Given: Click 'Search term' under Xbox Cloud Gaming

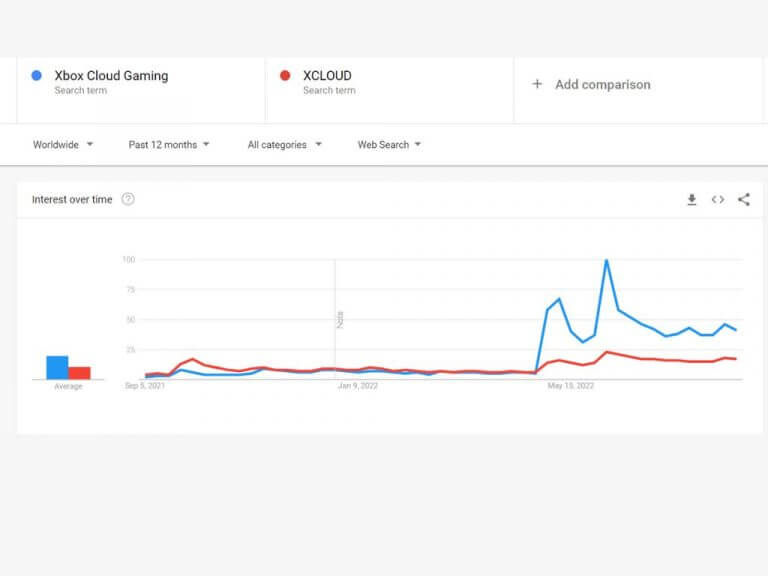Looking at the screenshot, I should [80, 91].
